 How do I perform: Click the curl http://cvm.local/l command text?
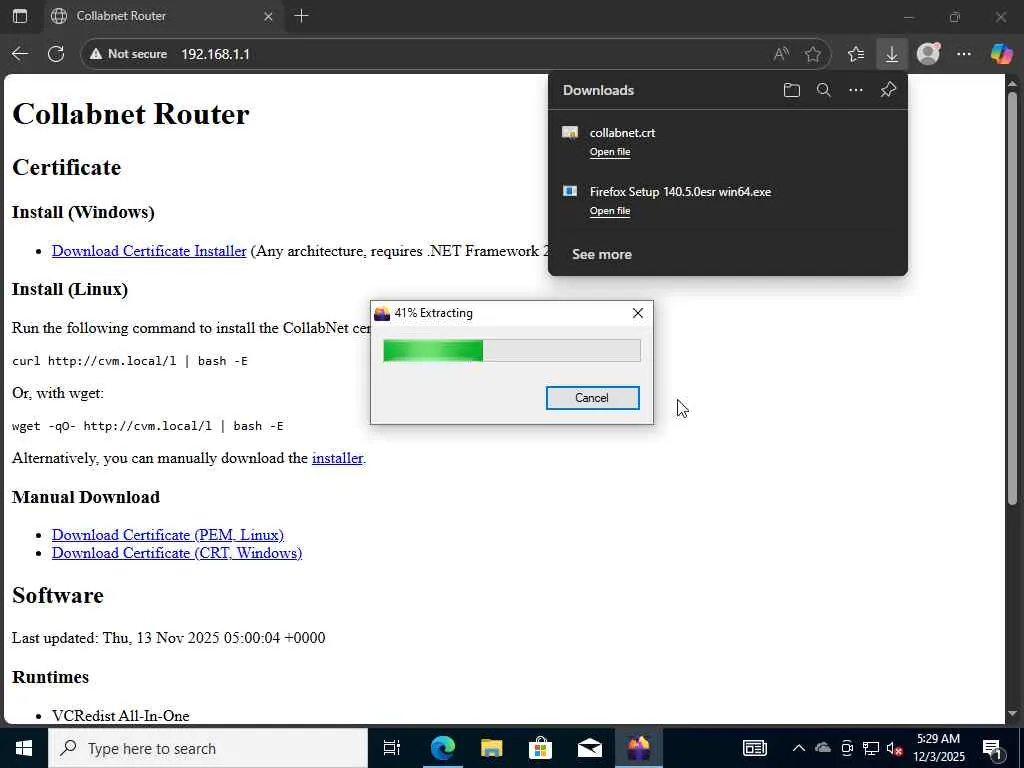pos(130,361)
